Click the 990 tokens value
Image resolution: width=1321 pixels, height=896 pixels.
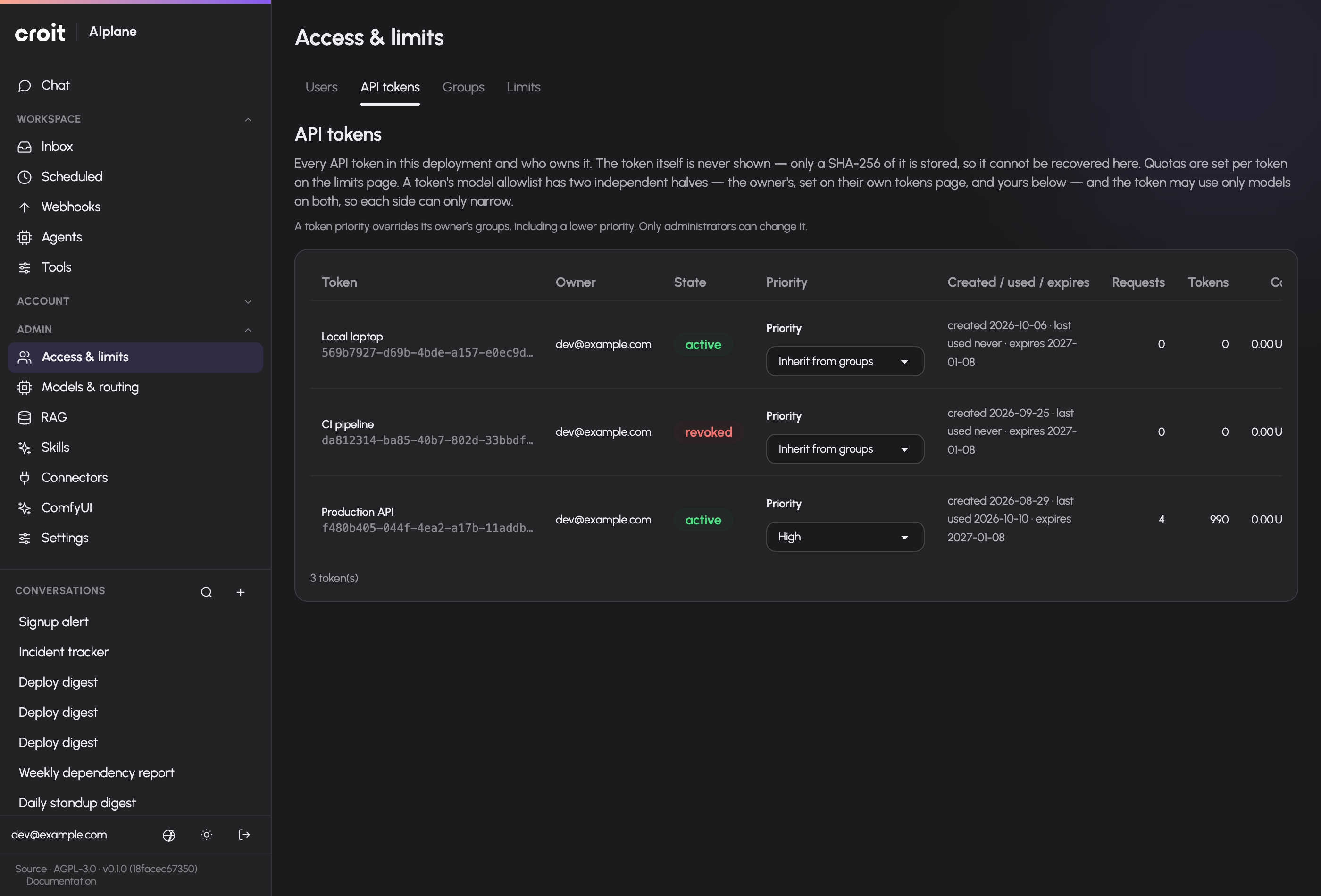pyautogui.click(x=1219, y=519)
